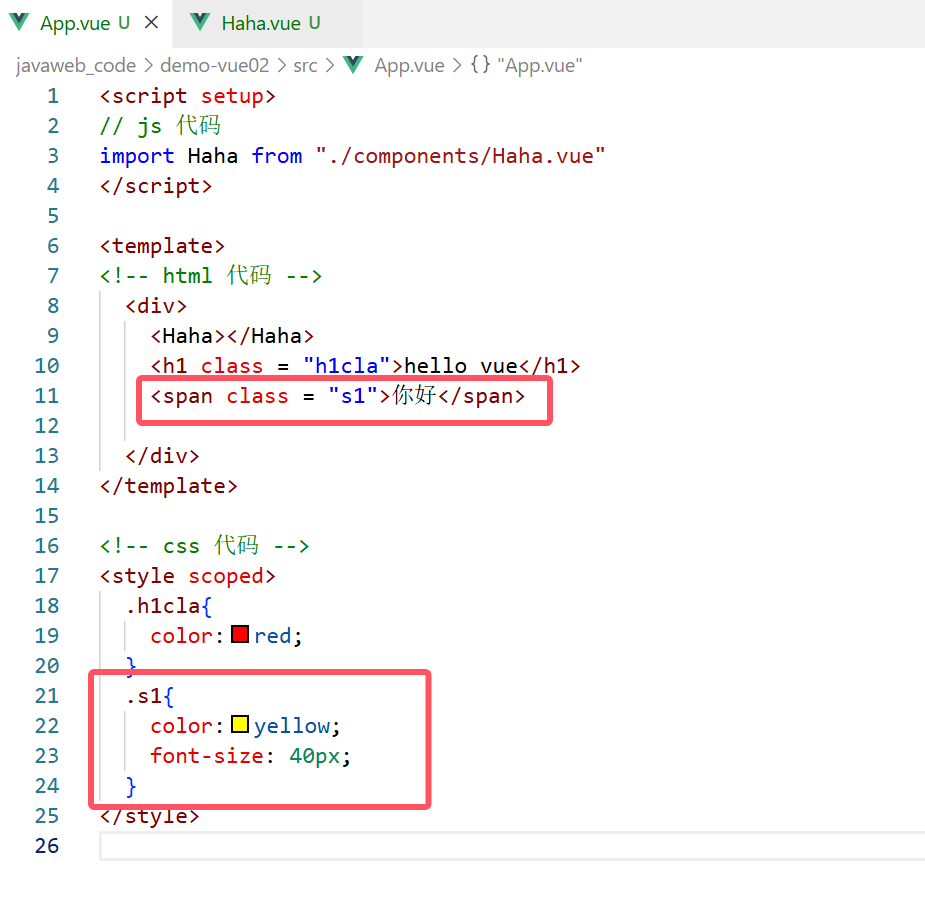Place cursor in empty line 26

pyautogui.click(x=512, y=845)
